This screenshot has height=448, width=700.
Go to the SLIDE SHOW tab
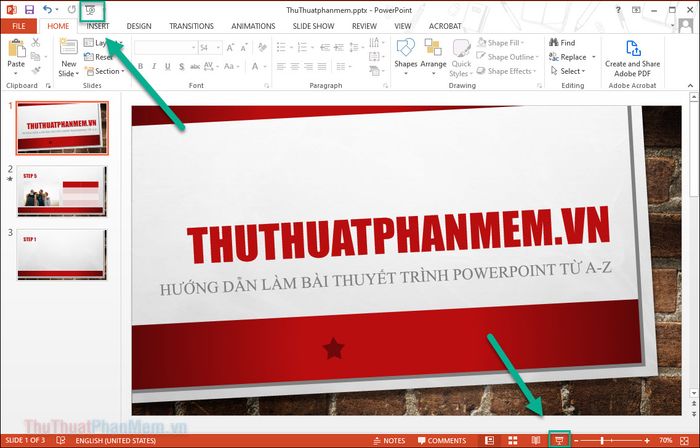(313, 26)
